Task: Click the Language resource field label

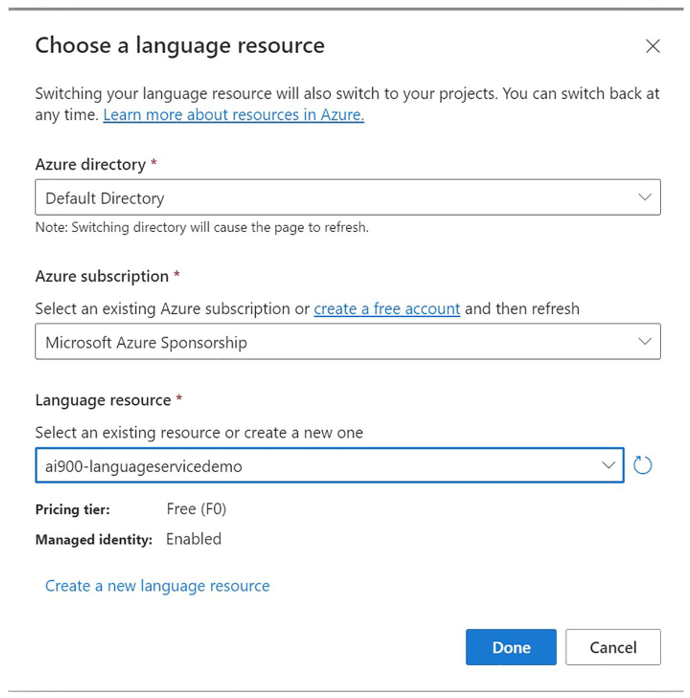Action: point(103,400)
